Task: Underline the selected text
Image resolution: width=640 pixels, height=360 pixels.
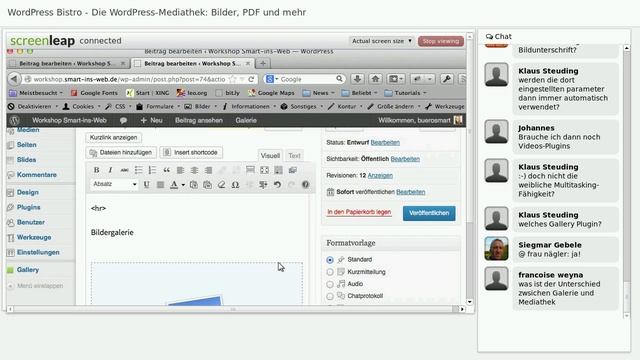Action: pyautogui.click(x=146, y=184)
